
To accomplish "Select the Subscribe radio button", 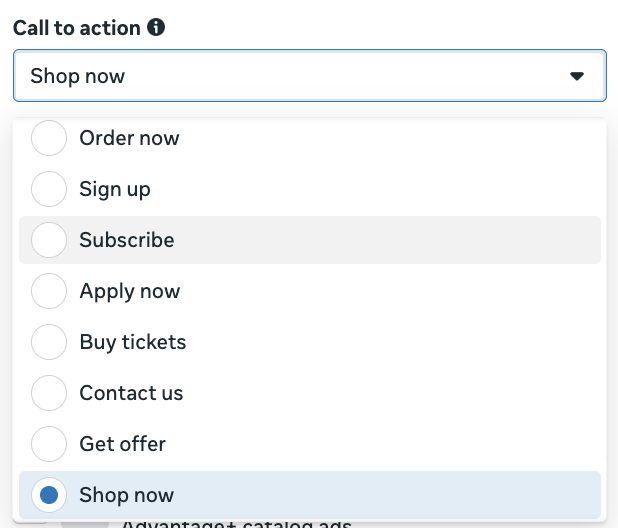I will (49, 240).
